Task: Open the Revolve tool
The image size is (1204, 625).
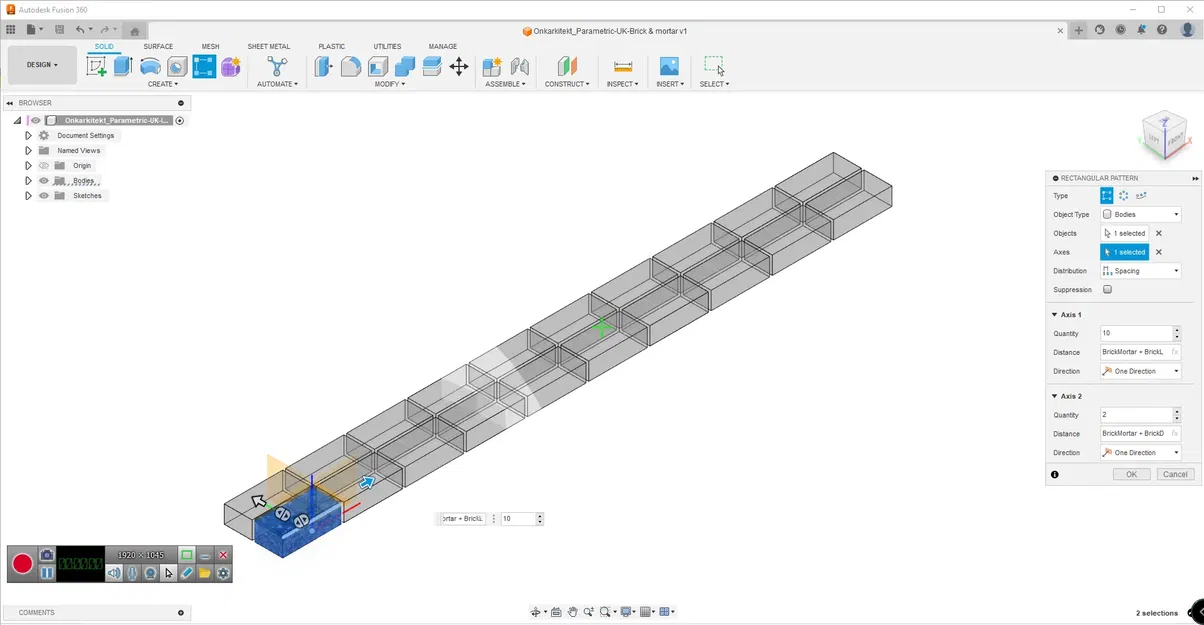Action: tap(149, 66)
